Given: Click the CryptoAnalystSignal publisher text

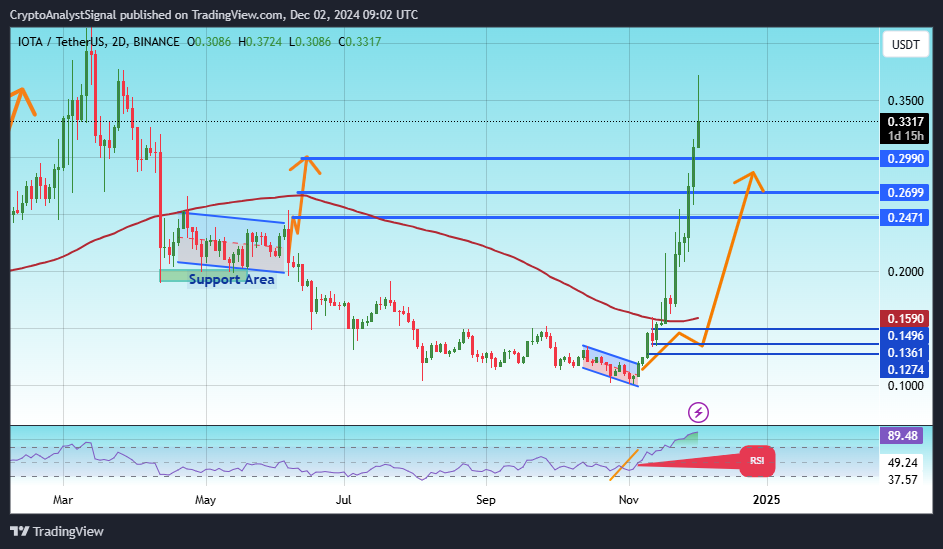Looking at the screenshot, I should tap(63, 14).
